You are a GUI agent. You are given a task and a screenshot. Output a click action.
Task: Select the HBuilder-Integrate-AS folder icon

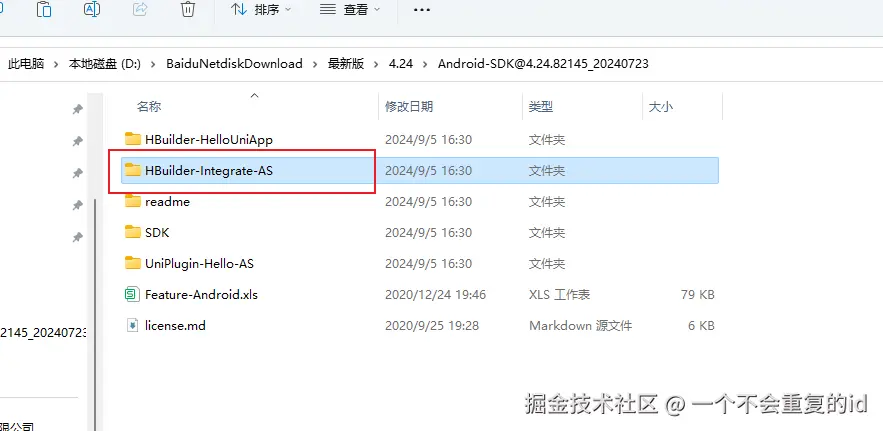click(132, 170)
